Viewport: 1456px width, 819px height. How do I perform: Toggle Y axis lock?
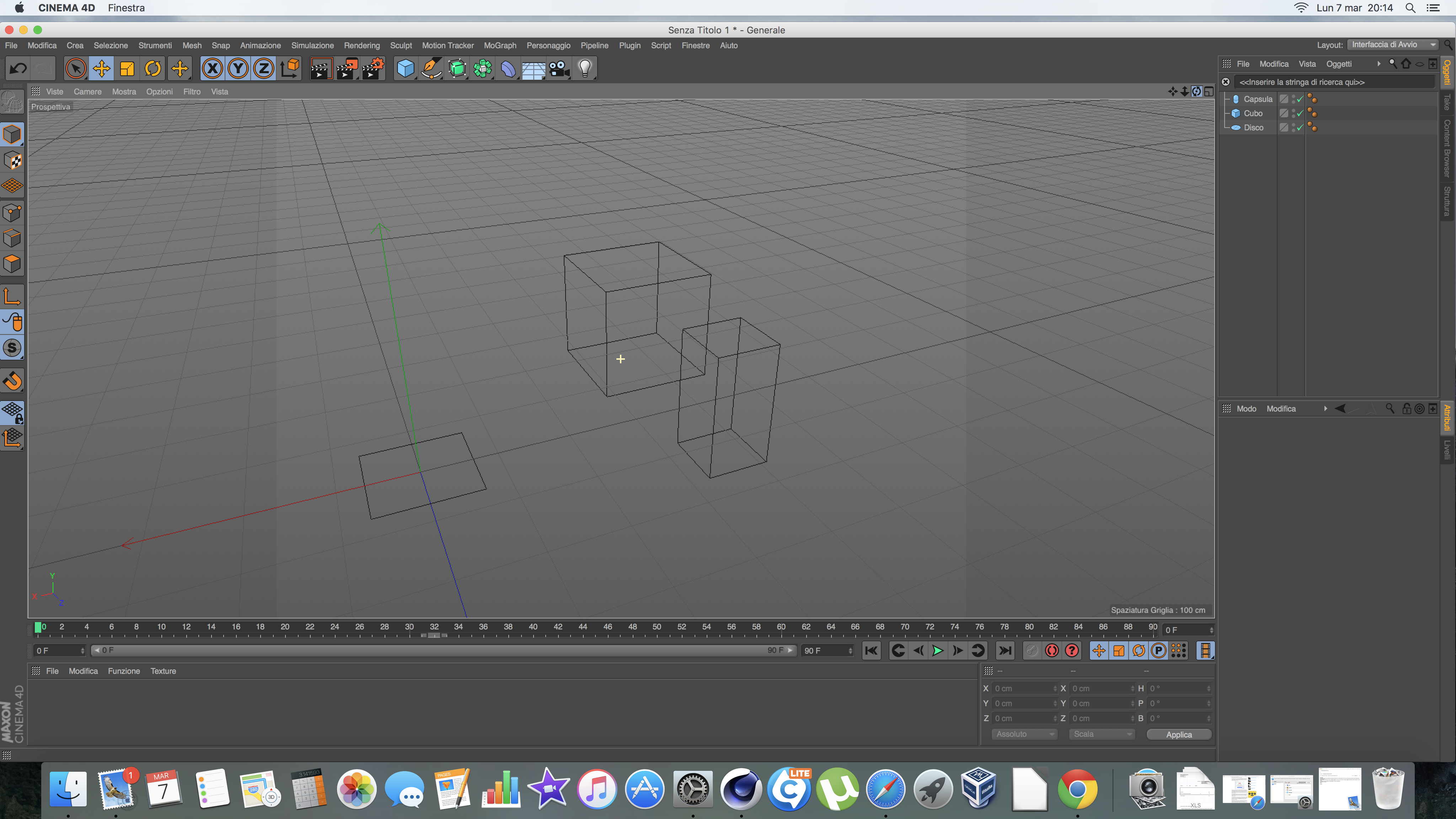[x=238, y=69]
